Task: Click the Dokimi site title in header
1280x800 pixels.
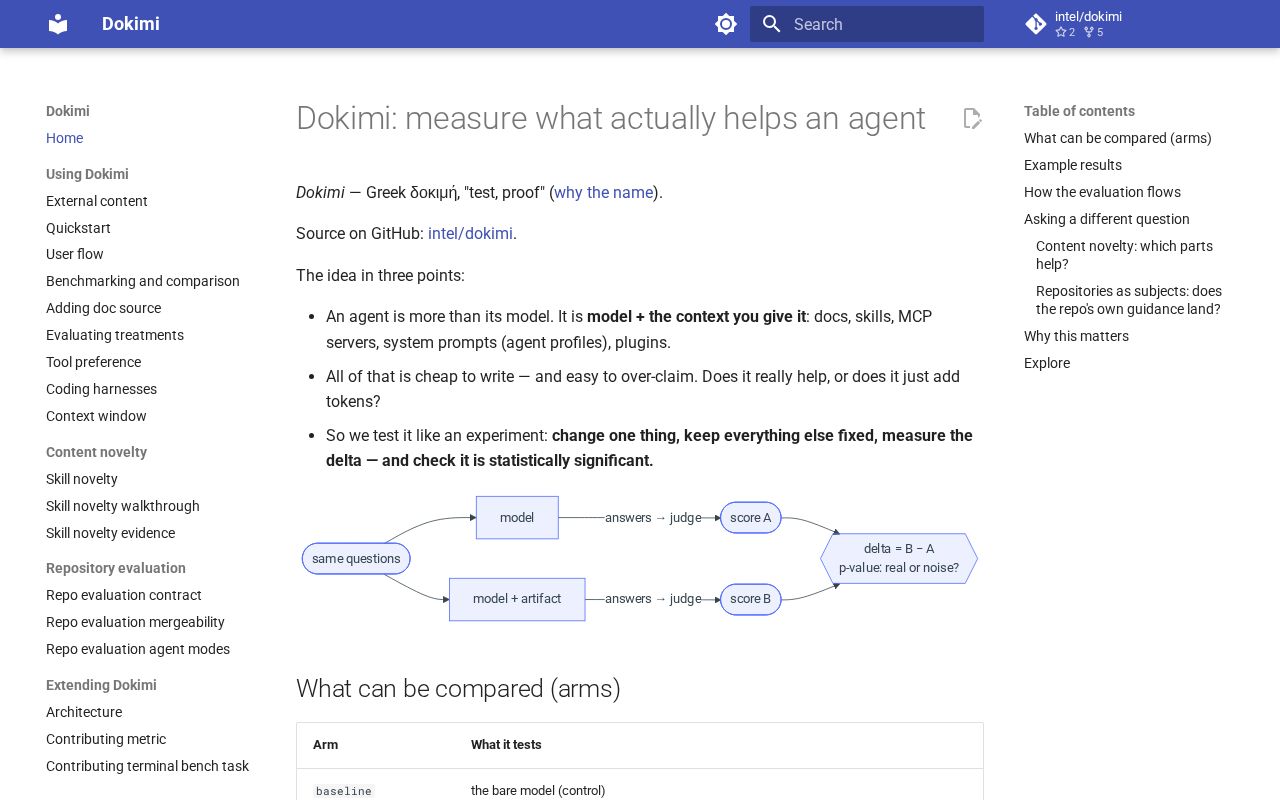Action: point(131,24)
